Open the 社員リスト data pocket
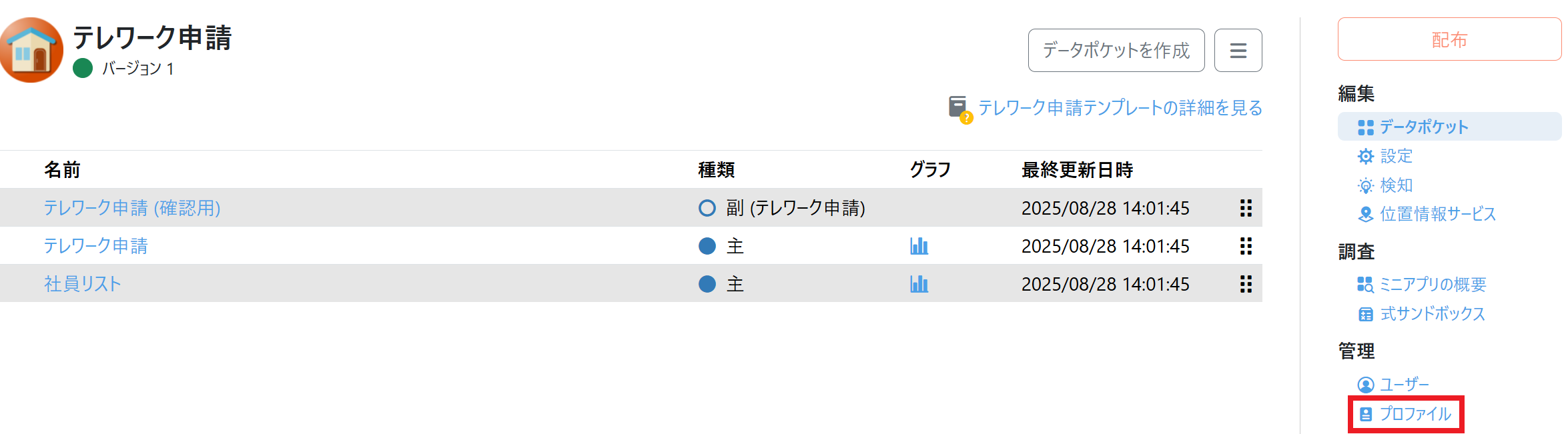1568x434 pixels. (x=83, y=284)
